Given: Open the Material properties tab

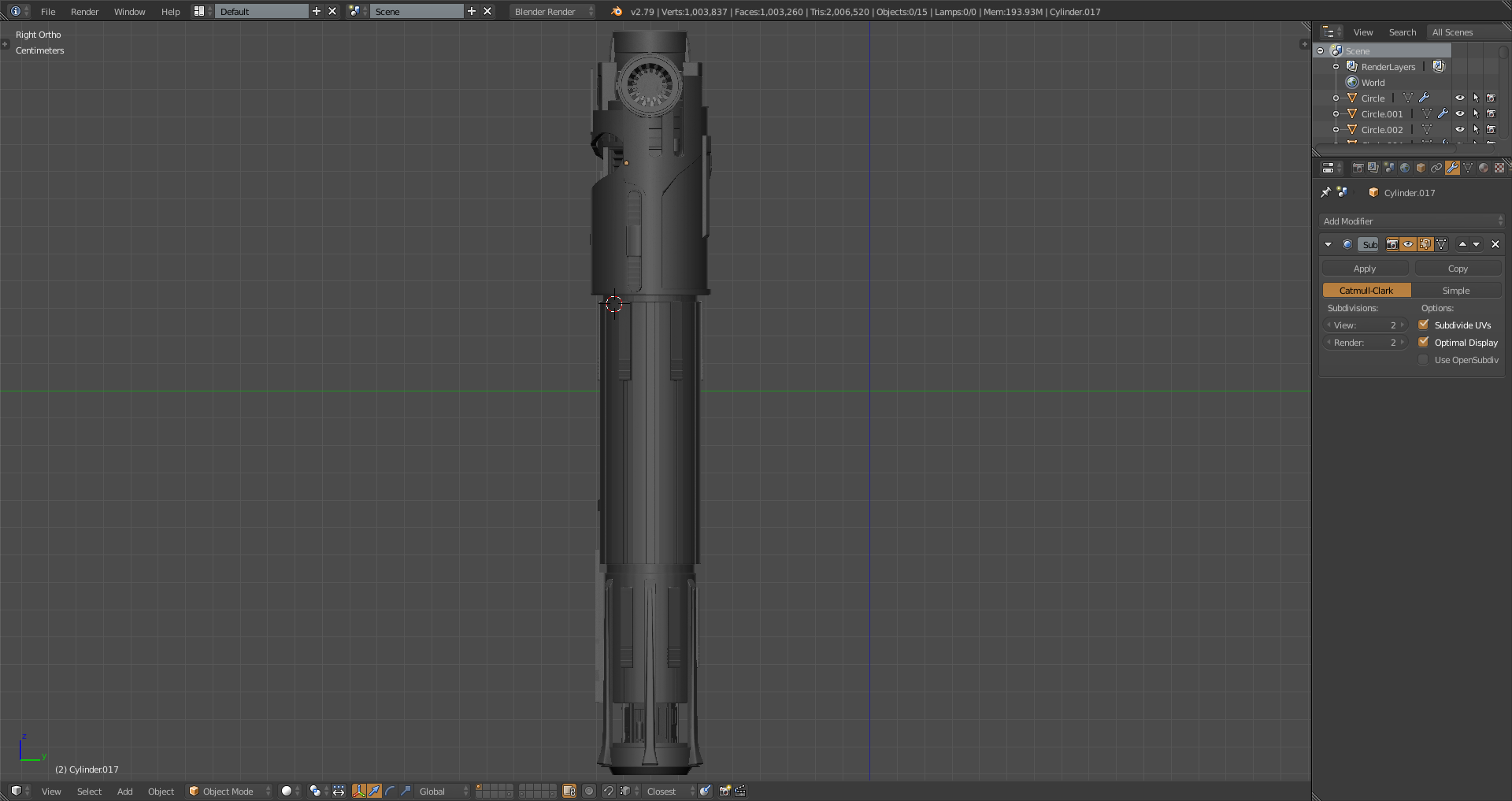Looking at the screenshot, I should tap(1484, 168).
